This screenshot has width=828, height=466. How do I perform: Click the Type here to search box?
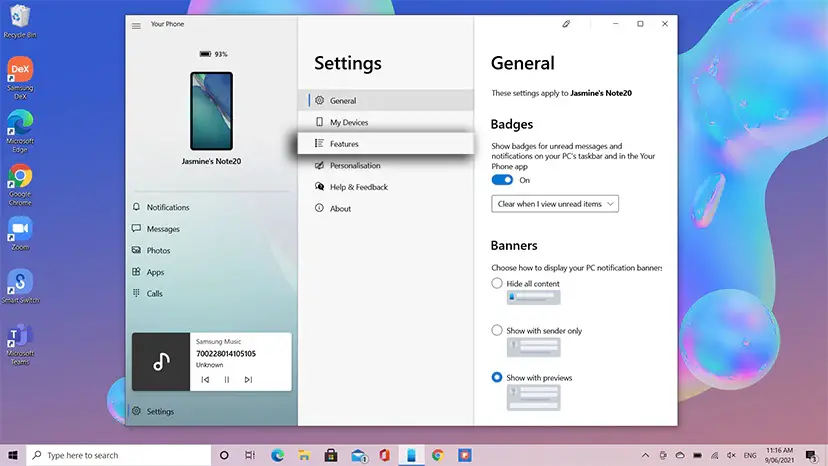(119, 455)
